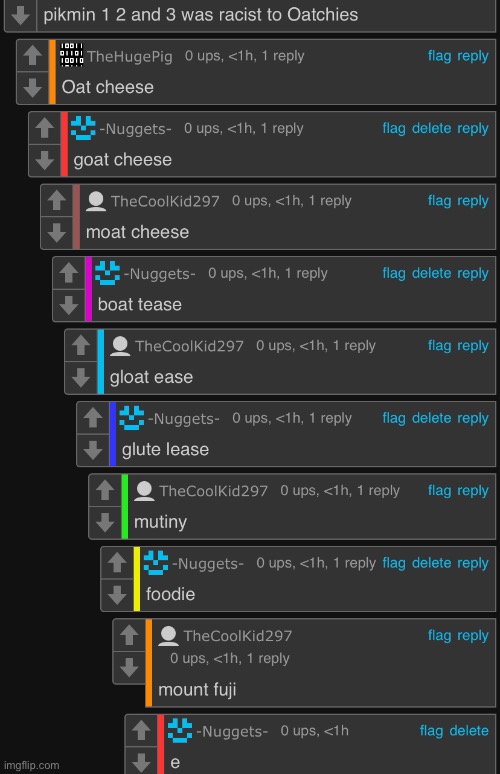500x774 pixels.
Task: Open -Nuggets- profile on goat cheese comment
Action: 136,129
